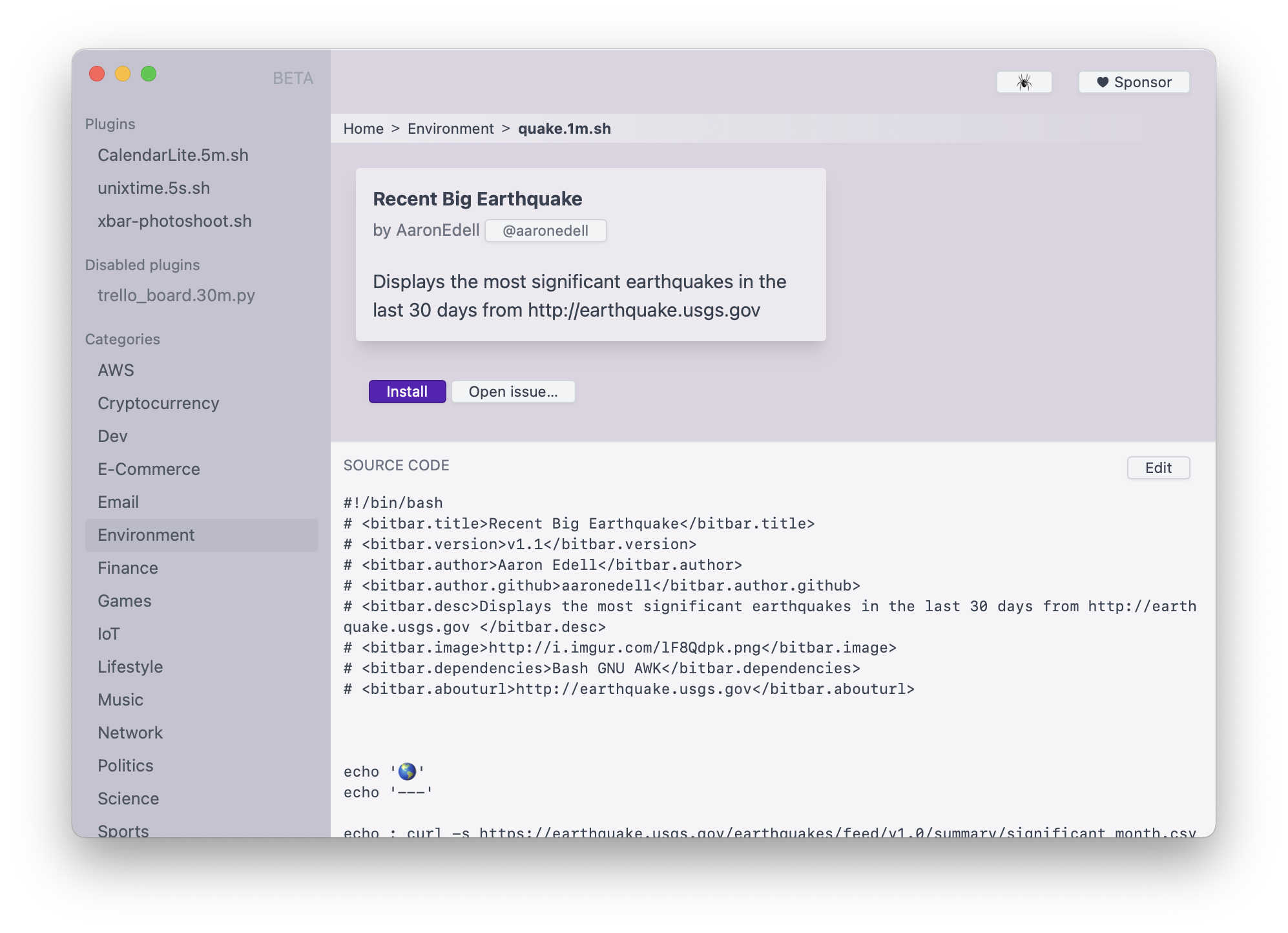Select unixtime.5s.sh plugin
1288x933 pixels.
point(155,187)
